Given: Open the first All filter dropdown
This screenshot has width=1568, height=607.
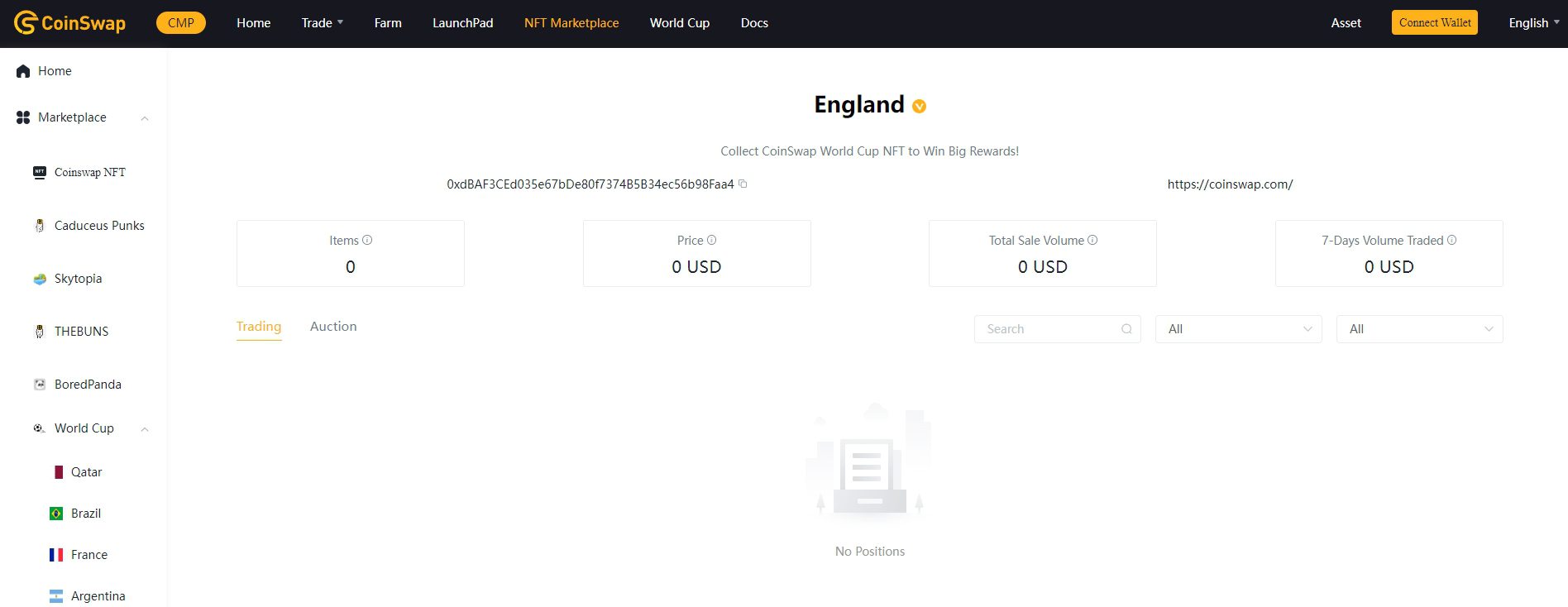Looking at the screenshot, I should click(x=1238, y=329).
